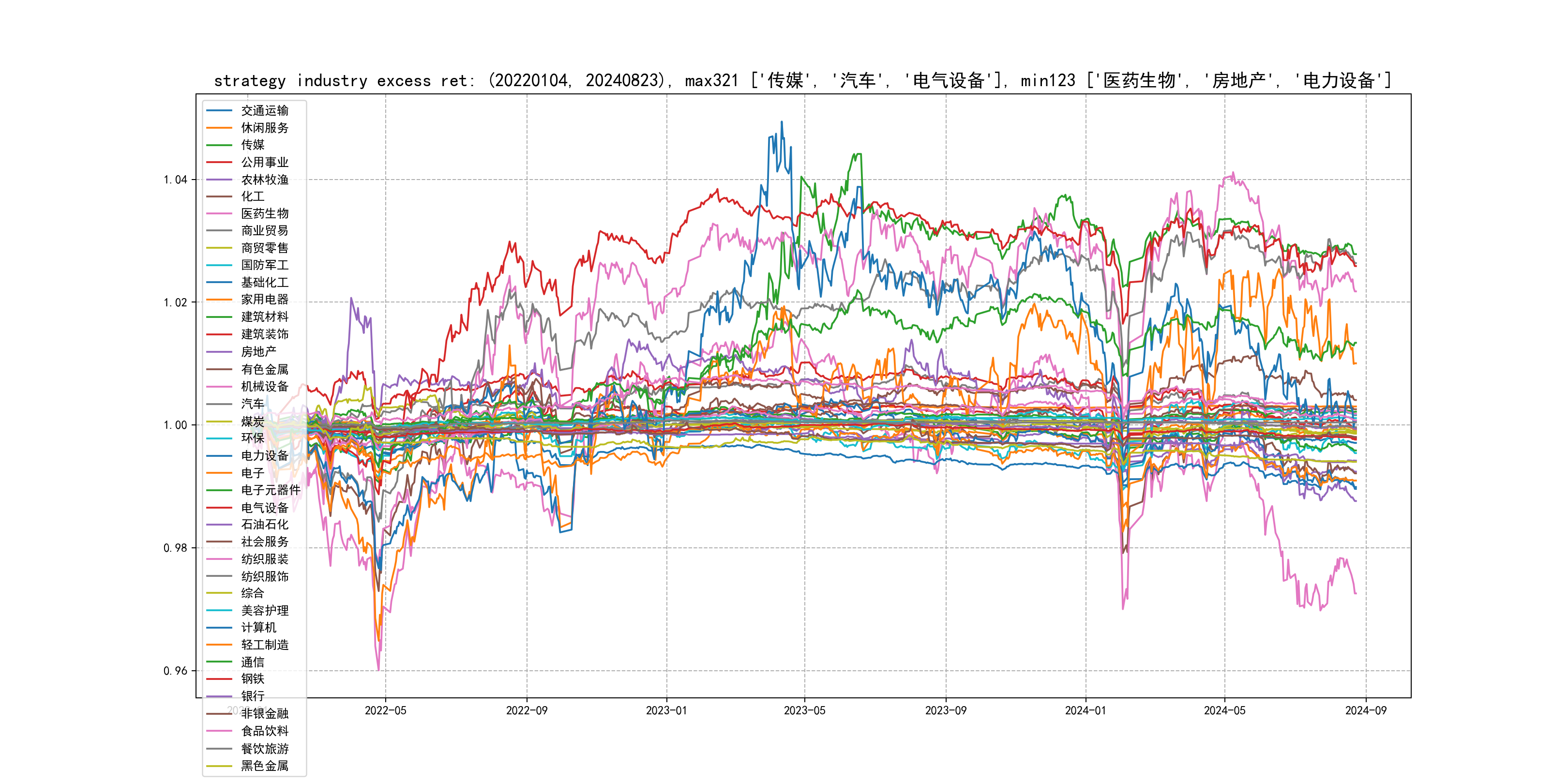Click the 电气设备 legend red line
Screen dimensions: 1568x784
(x=219, y=508)
